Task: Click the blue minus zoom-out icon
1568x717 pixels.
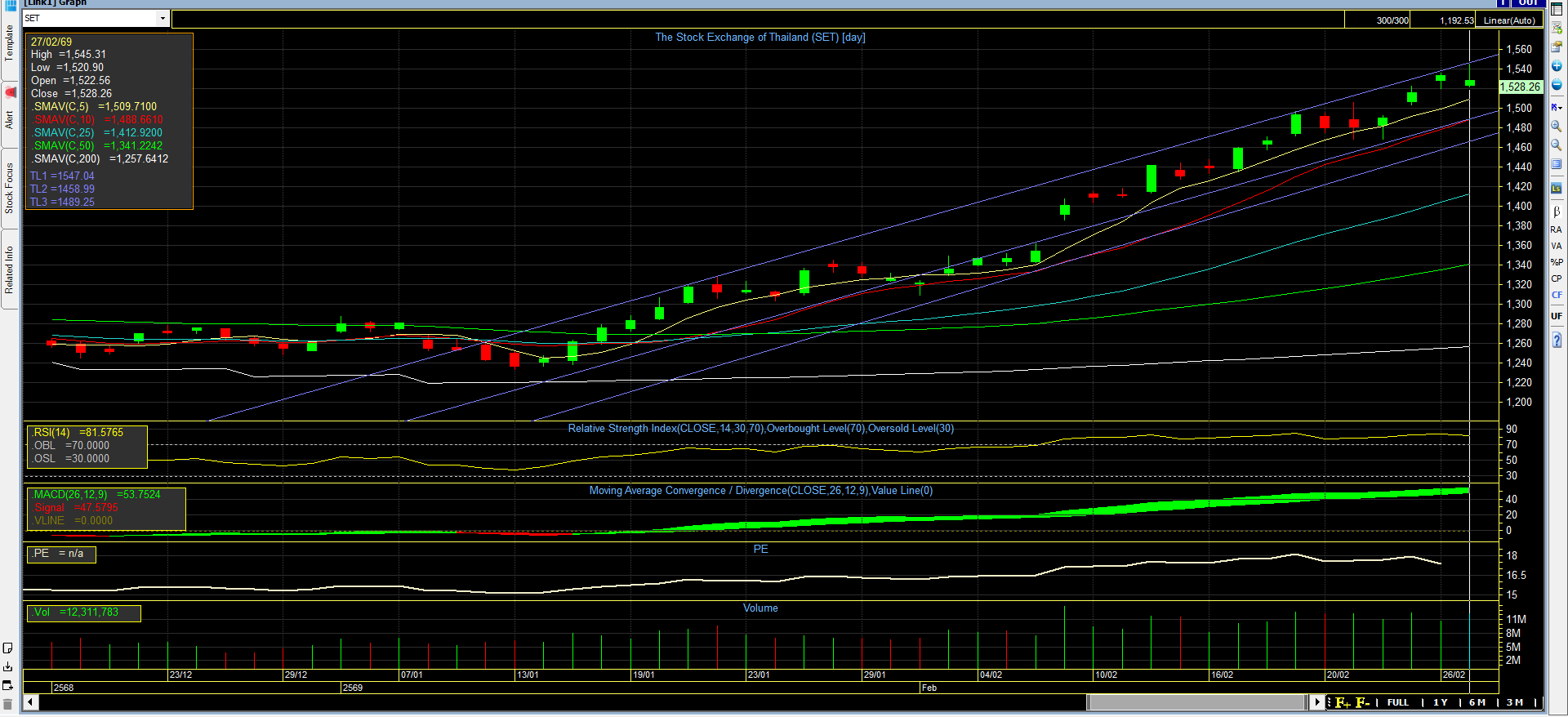Action: click(1557, 86)
